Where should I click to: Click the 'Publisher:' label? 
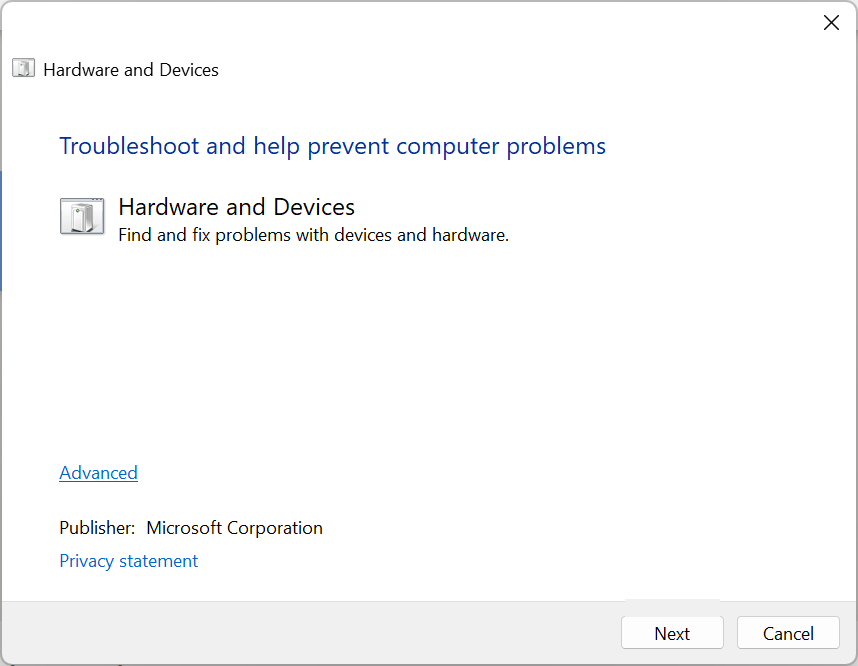click(x=97, y=528)
